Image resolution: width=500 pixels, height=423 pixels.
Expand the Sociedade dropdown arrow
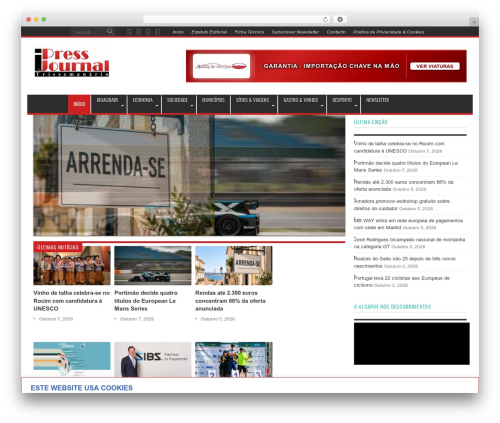(192, 106)
